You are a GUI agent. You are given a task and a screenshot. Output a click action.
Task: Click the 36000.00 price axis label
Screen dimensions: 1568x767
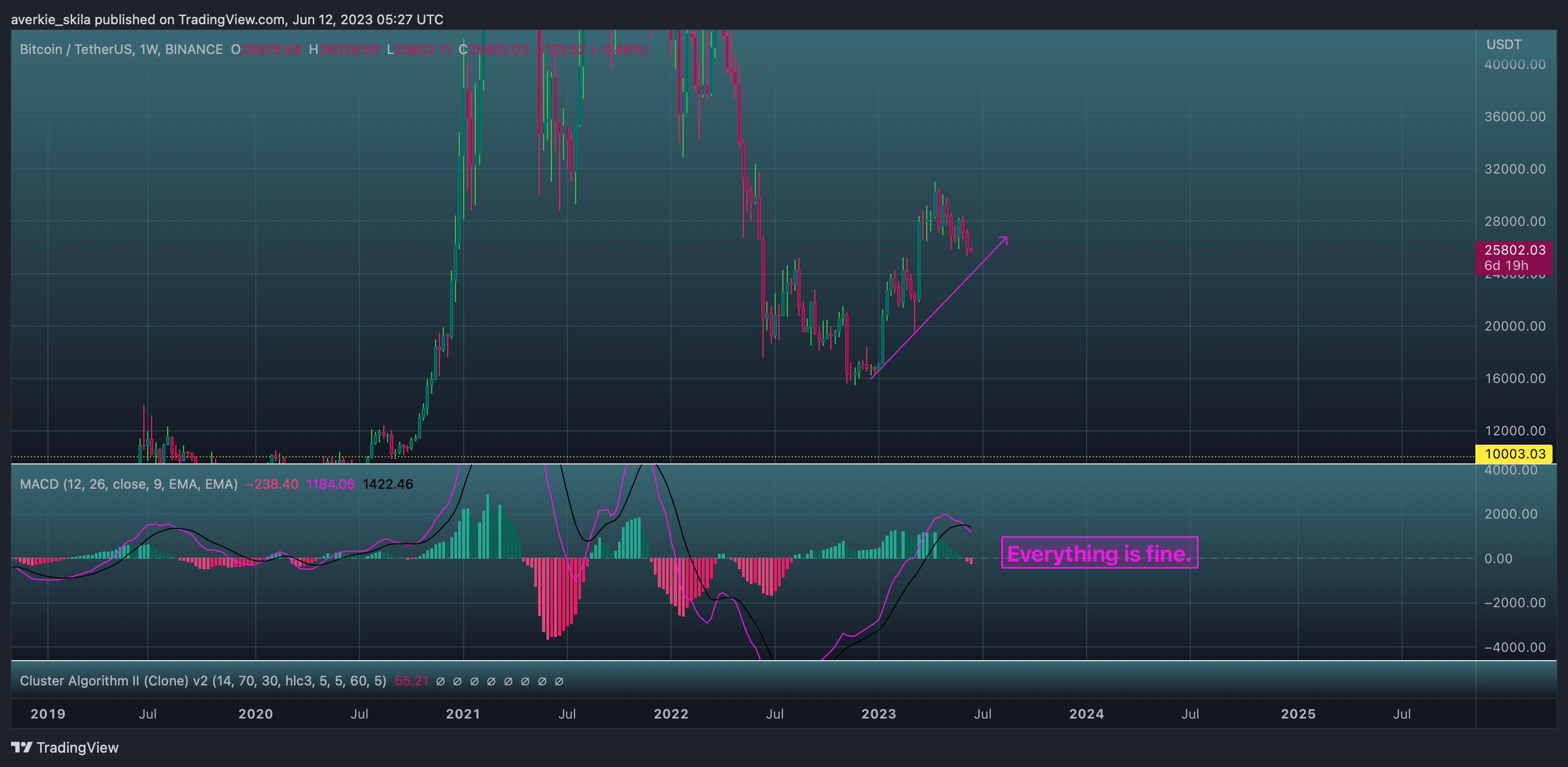click(x=1515, y=117)
